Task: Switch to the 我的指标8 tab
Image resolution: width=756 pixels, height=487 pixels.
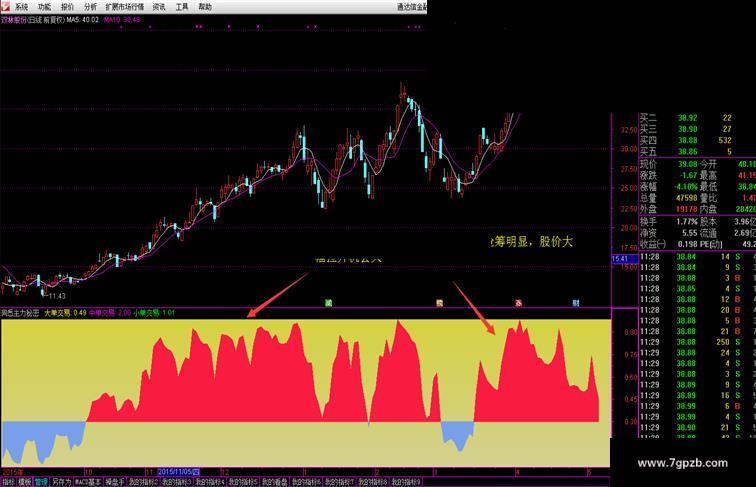Action: pyautogui.click(x=373, y=482)
